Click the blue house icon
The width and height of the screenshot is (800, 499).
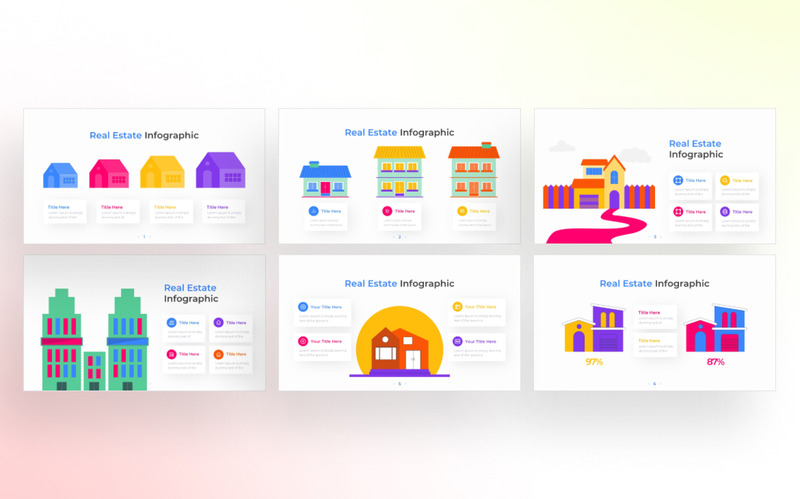tap(60, 176)
